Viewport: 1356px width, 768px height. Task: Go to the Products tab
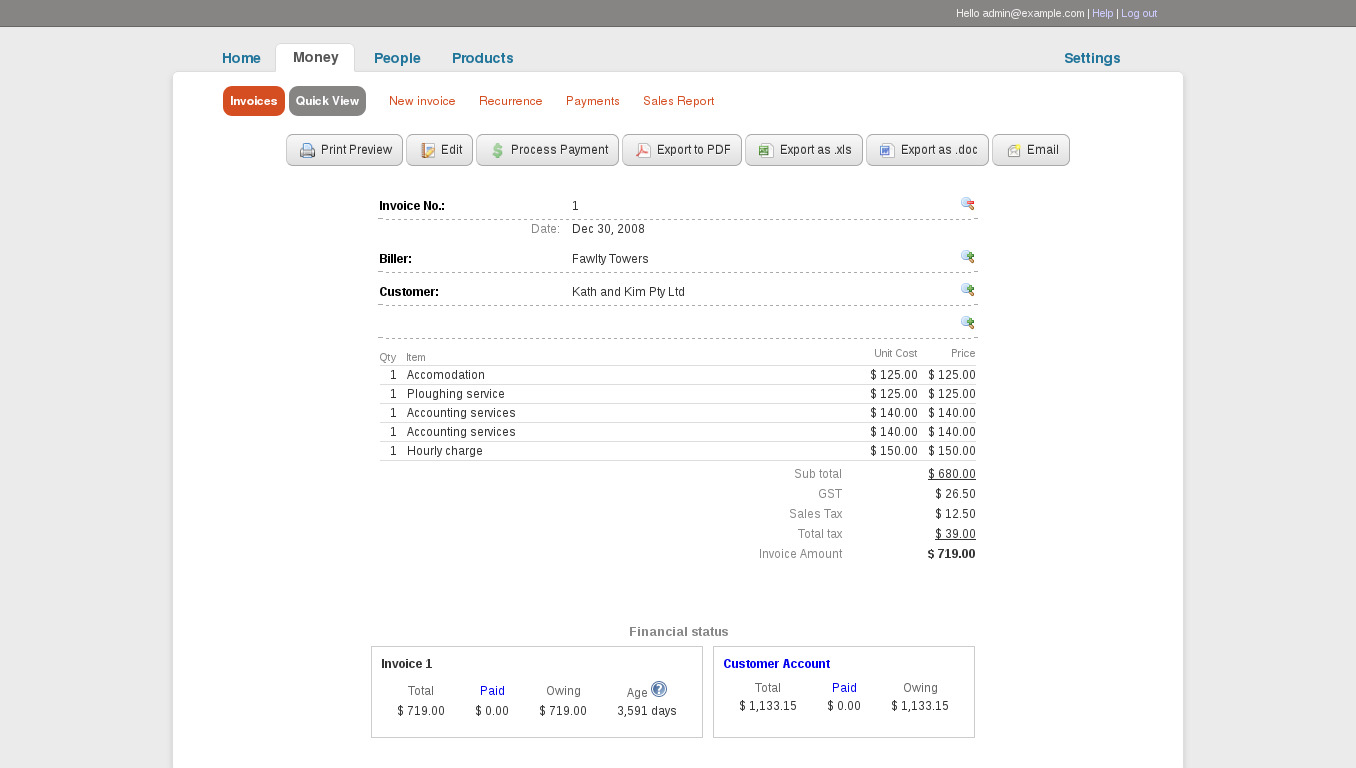[x=482, y=58]
